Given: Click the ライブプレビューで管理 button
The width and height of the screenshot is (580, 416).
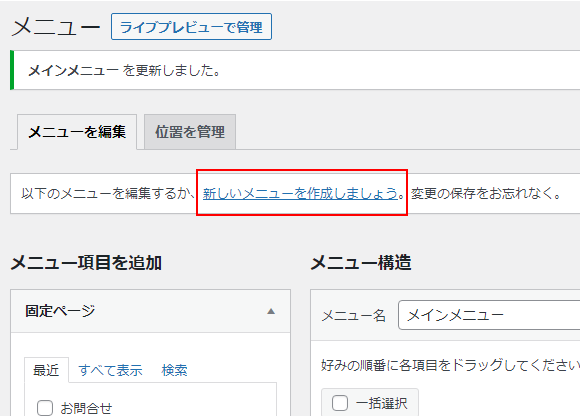Looking at the screenshot, I should pos(191,27).
